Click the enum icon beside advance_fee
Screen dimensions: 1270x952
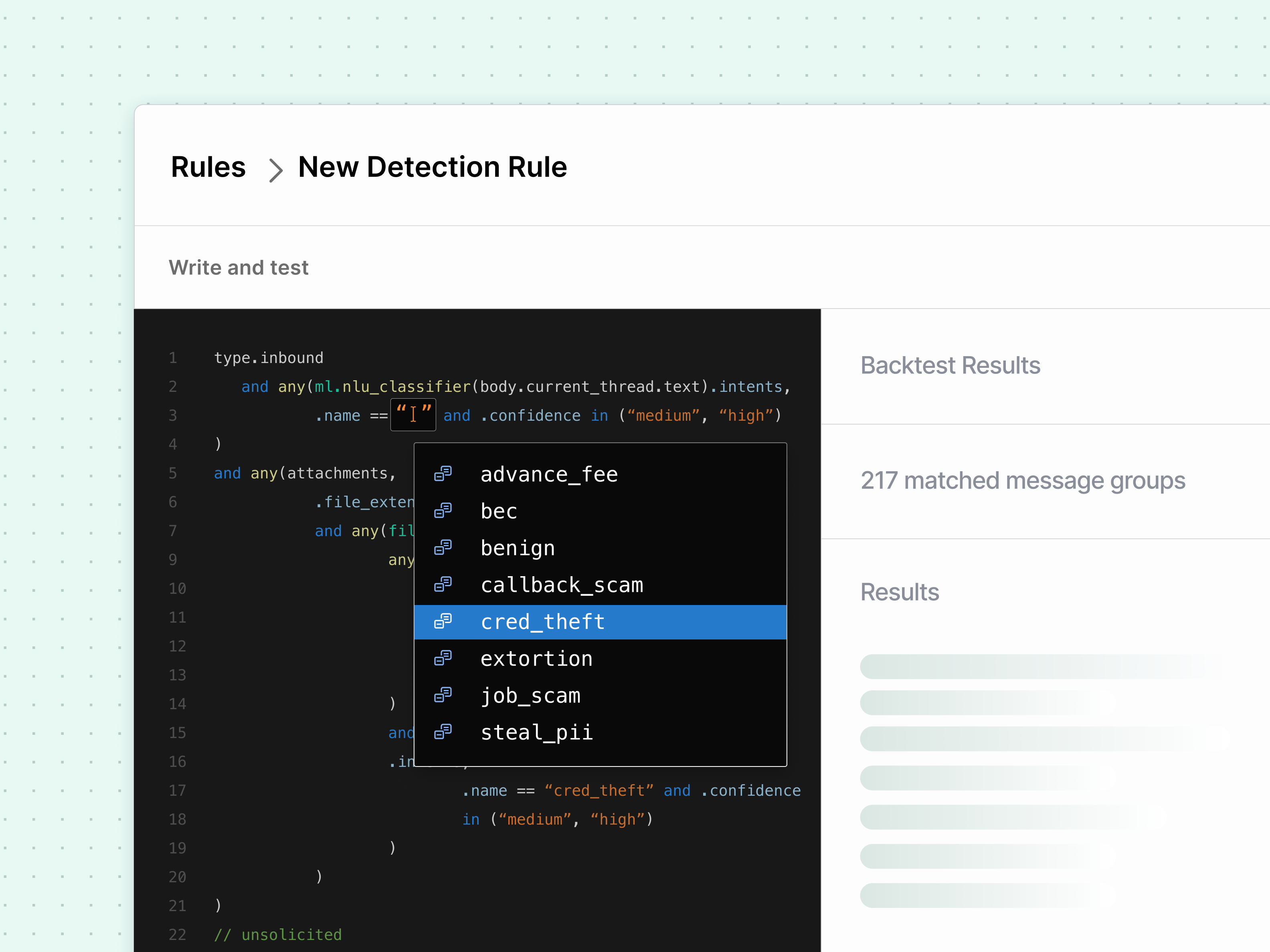coord(443,474)
